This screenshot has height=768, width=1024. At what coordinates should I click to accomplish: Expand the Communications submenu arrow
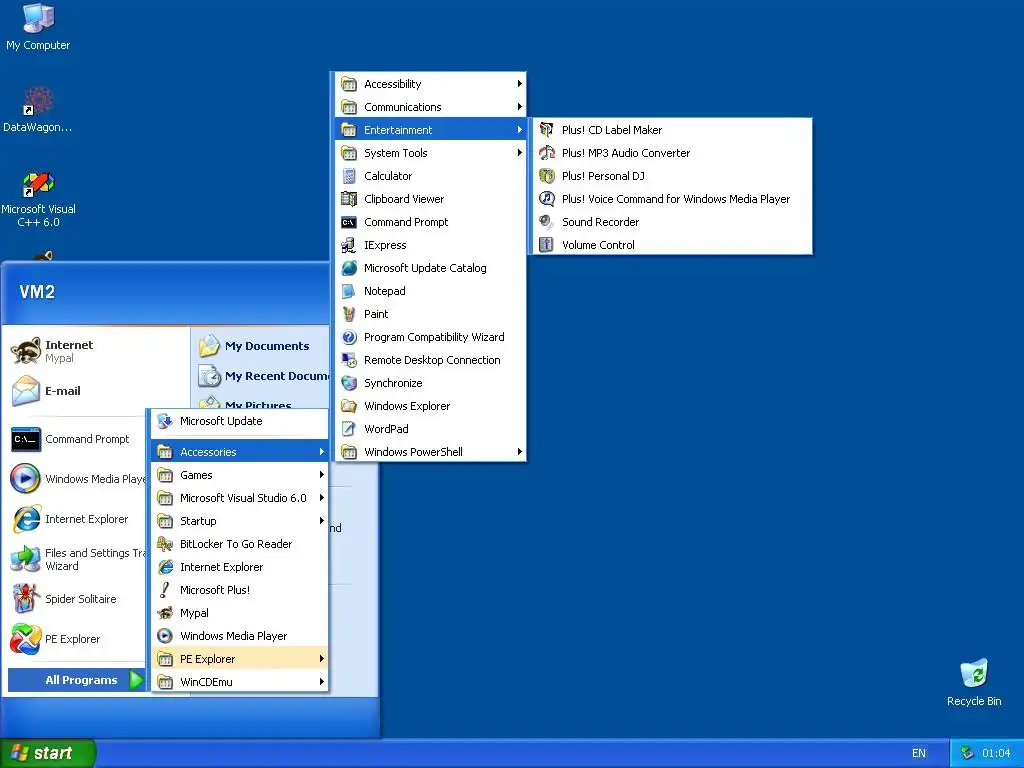click(519, 106)
